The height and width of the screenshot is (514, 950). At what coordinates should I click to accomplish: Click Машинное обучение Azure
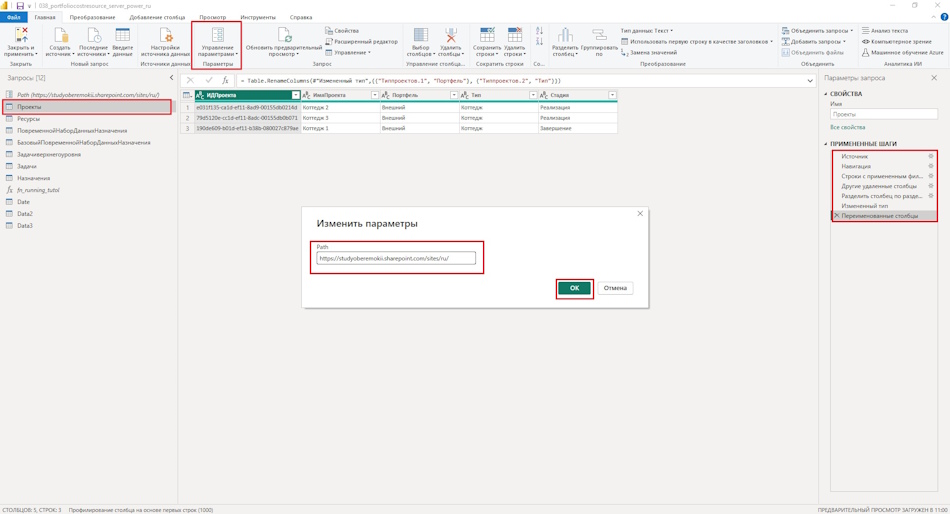[x=903, y=53]
